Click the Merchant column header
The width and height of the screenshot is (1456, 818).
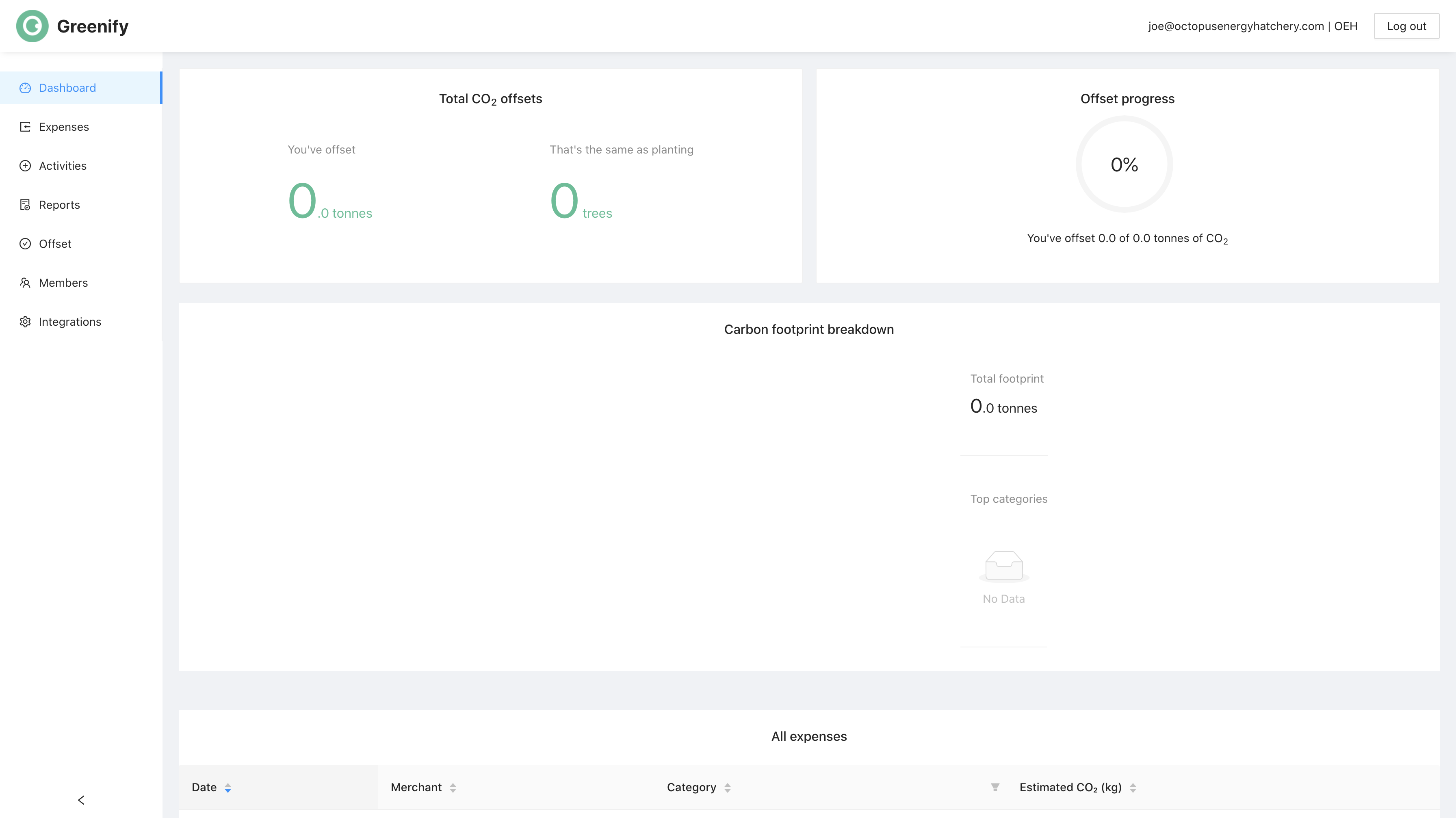coord(516,787)
